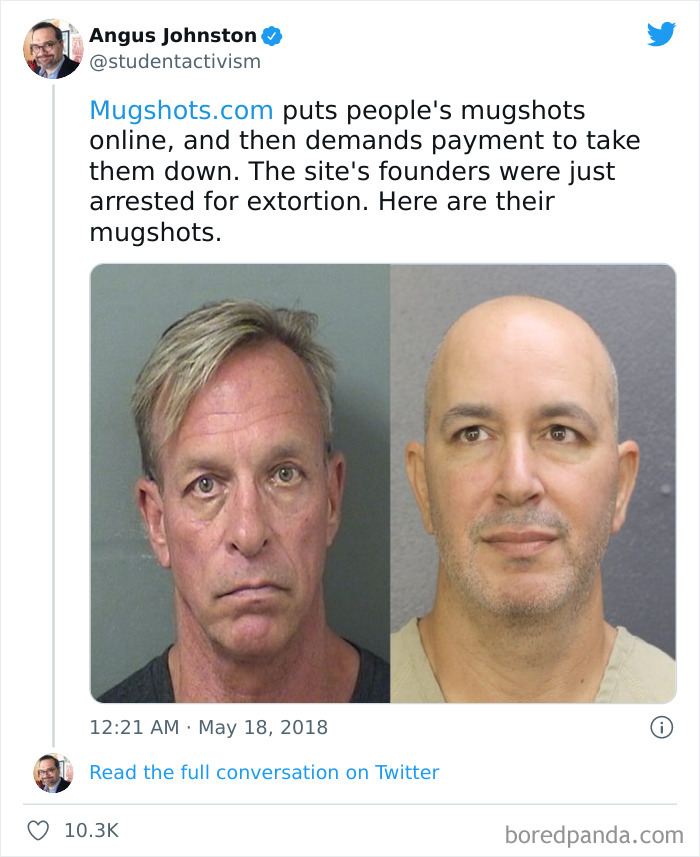Image resolution: width=700 pixels, height=857 pixels.
Task: Open the tweet info icon
Action: (x=661, y=727)
